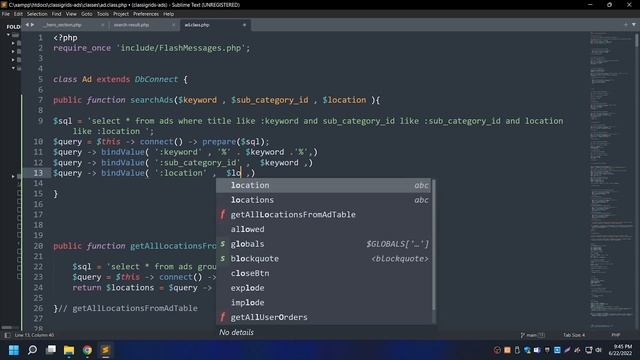
Task: Select 'implode' autocomplete suggestion
Action: [323, 303]
